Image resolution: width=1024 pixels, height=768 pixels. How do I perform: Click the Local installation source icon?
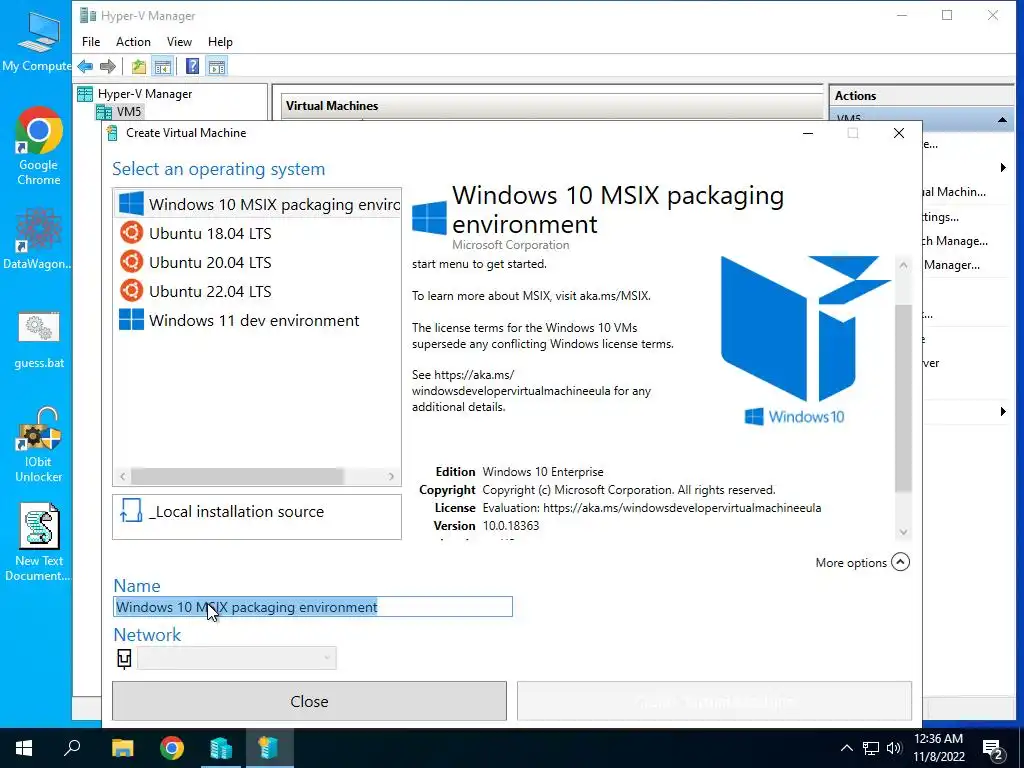pos(131,511)
